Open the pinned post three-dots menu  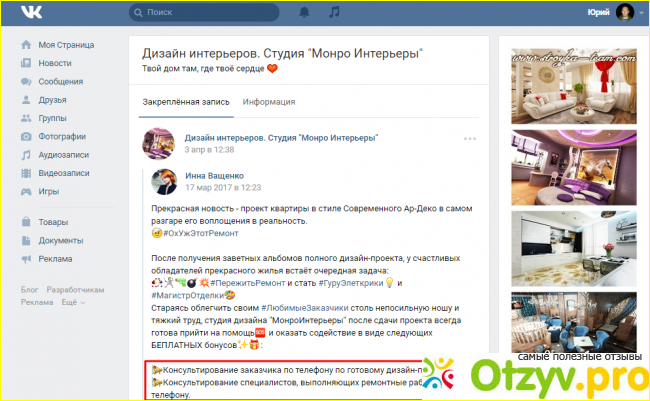(x=470, y=139)
